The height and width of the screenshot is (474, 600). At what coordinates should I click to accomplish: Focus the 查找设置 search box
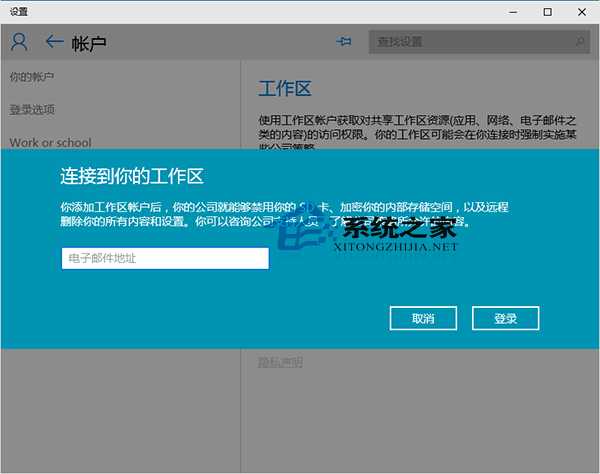[x=479, y=41]
